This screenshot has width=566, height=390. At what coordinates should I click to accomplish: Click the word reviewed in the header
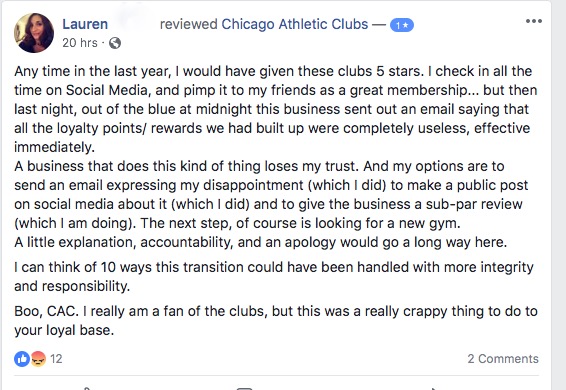click(188, 24)
